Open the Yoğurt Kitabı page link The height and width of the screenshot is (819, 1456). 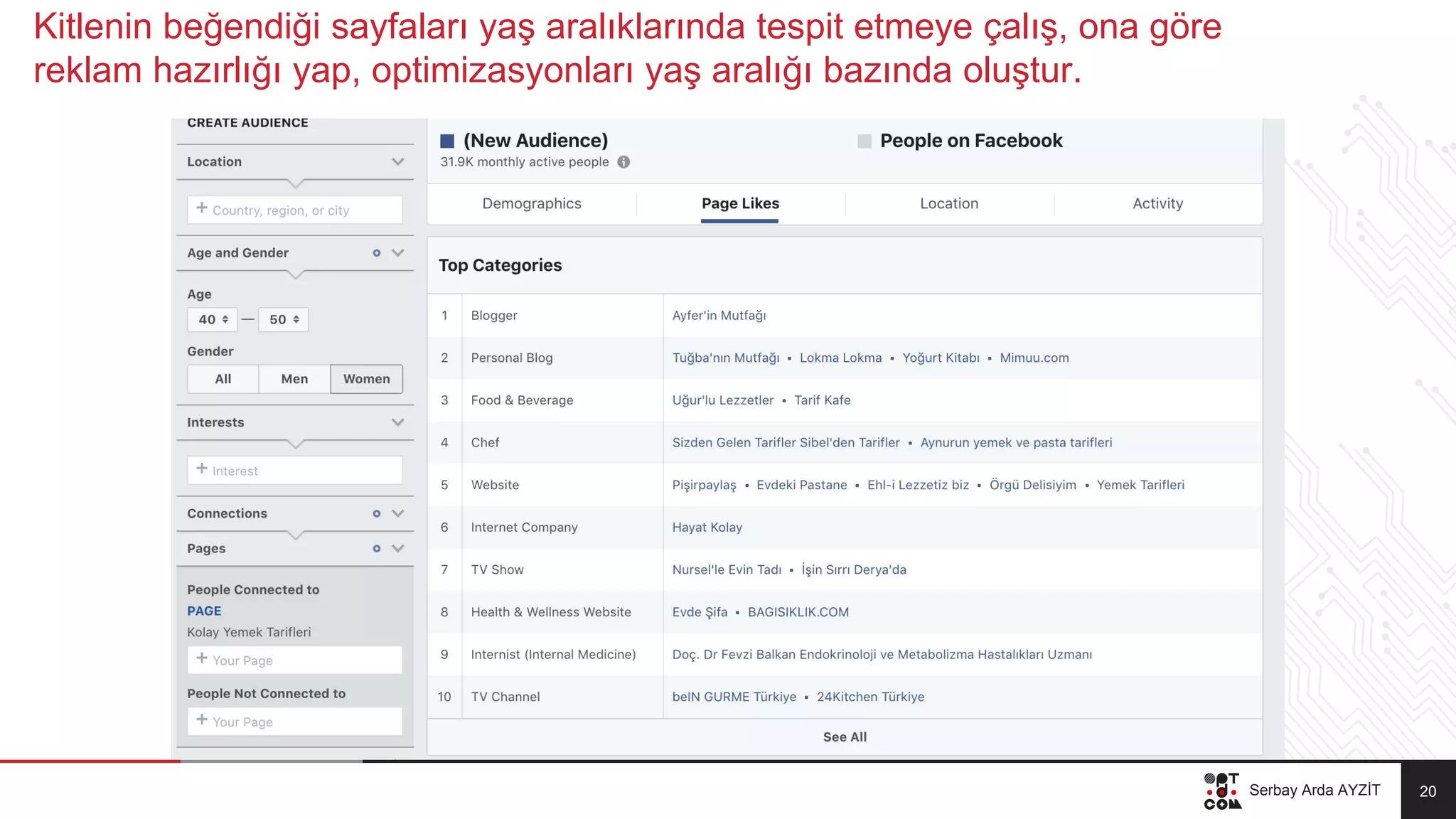[x=941, y=358]
